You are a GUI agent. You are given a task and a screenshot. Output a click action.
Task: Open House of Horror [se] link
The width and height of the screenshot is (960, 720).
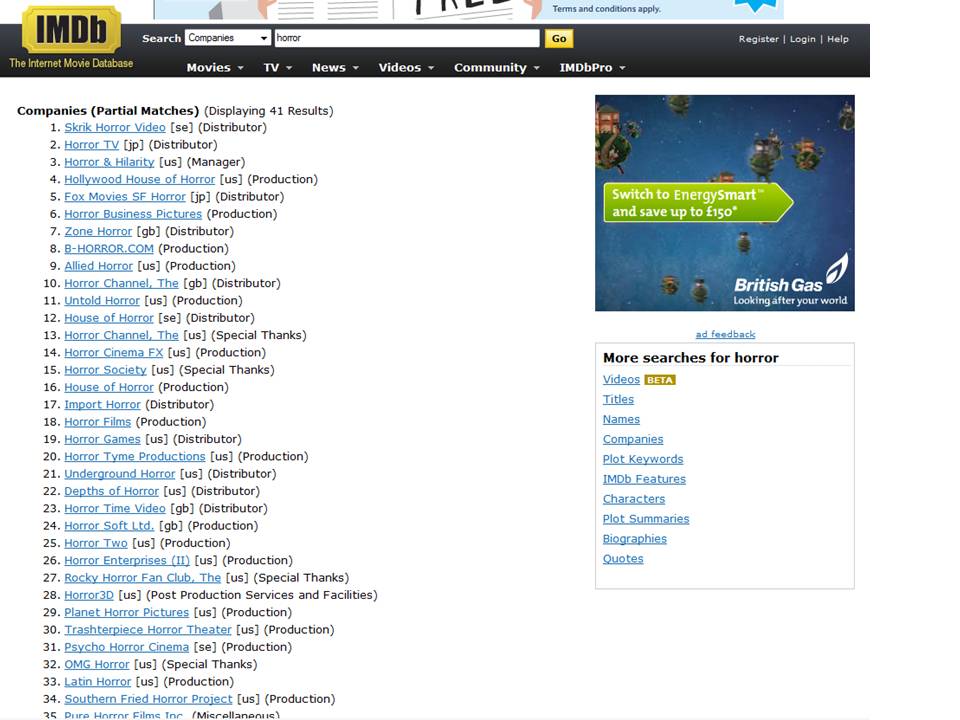click(109, 318)
